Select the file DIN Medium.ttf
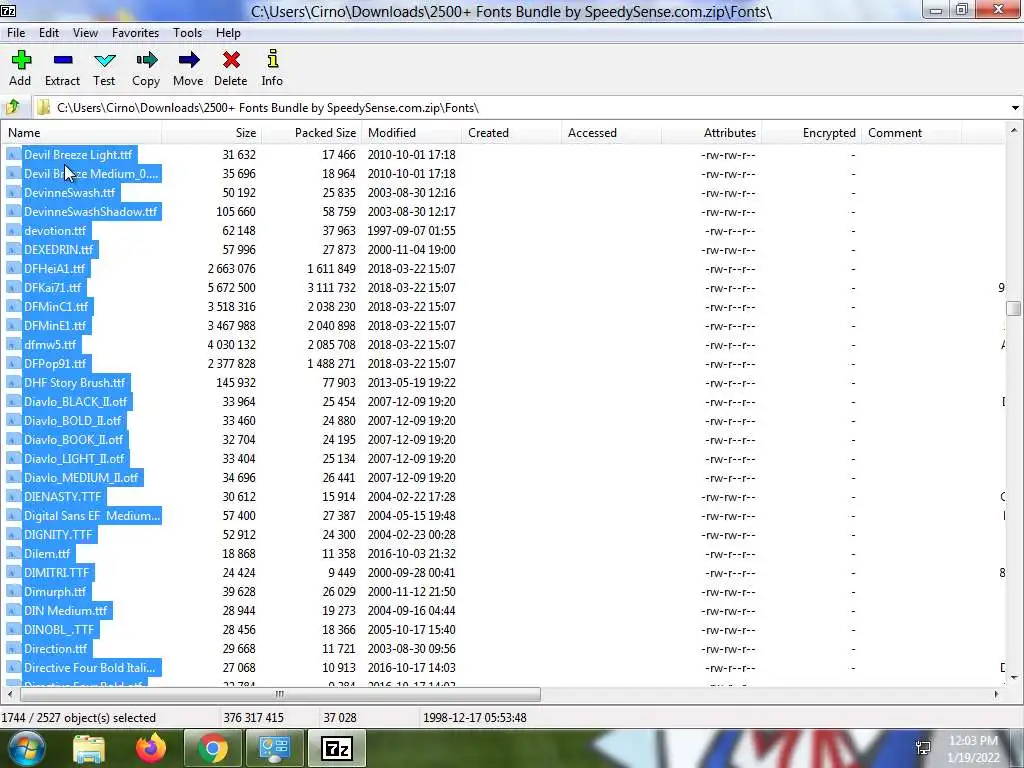Viewport: 1024px width, 768px height. pyautogui.click(x=66, y=611)
